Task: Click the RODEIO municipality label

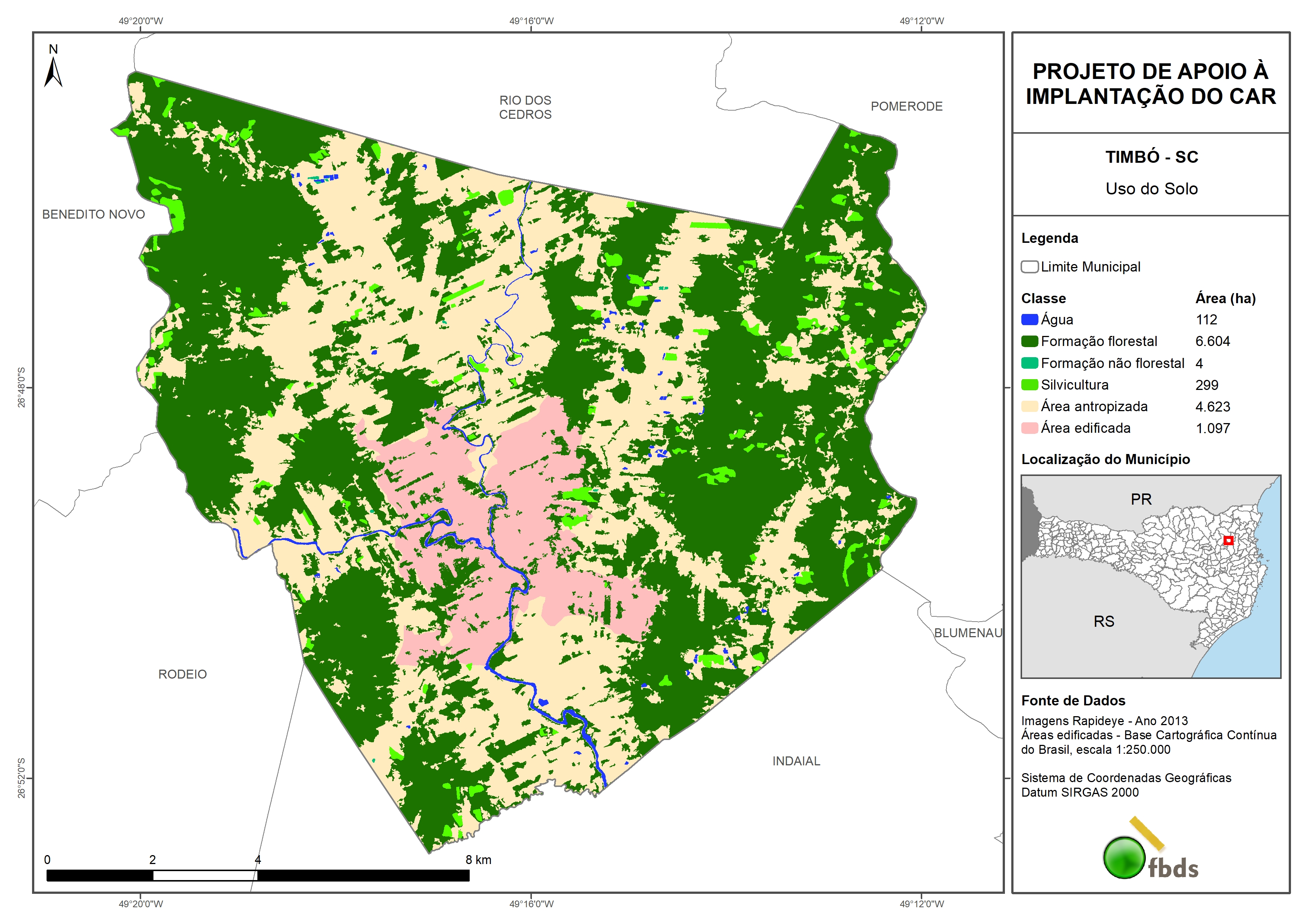Action: (182, 674)
